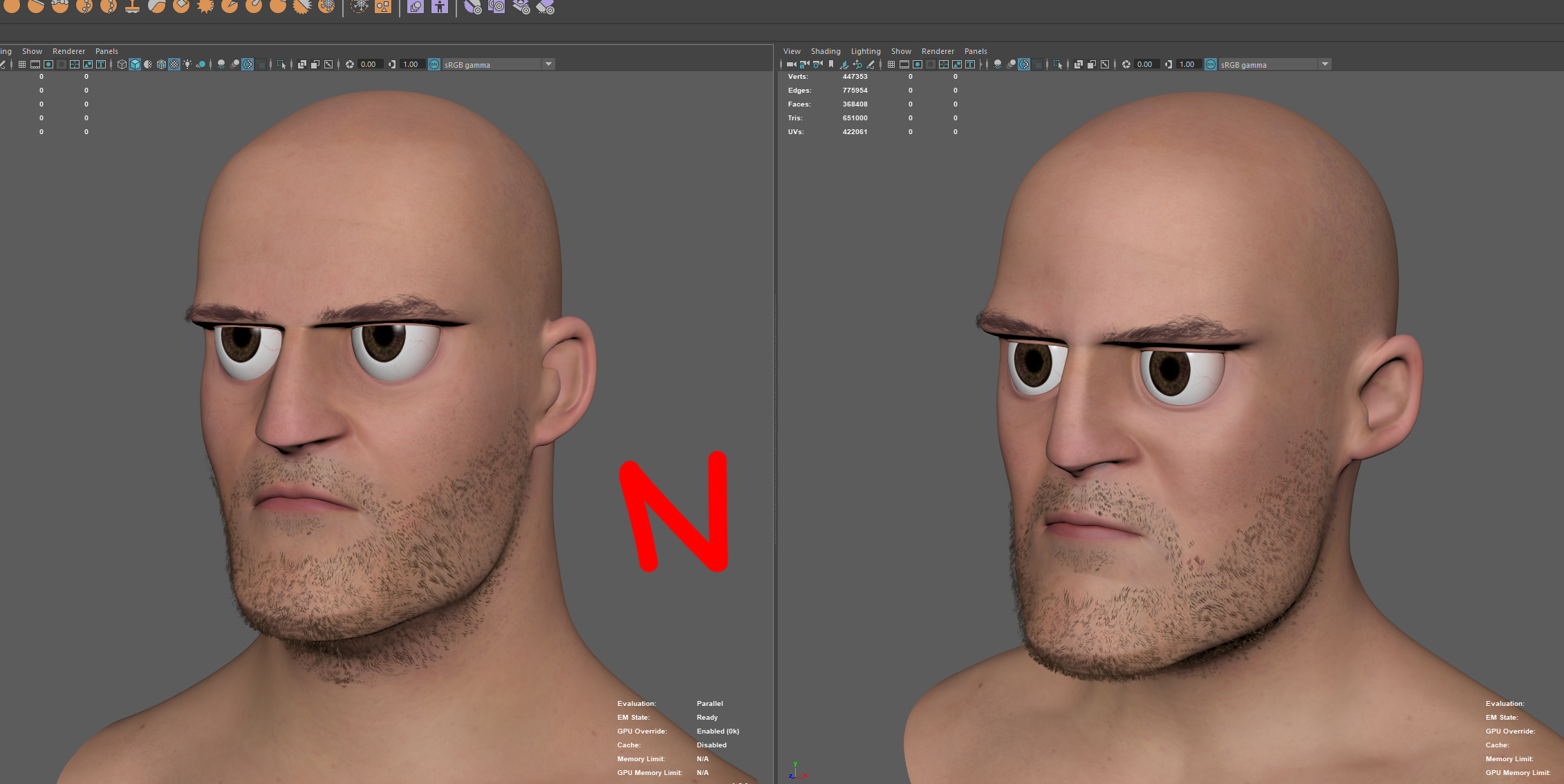
Task: Expand collapsed toolbar section in right viewport
Action: coord(980,64)
